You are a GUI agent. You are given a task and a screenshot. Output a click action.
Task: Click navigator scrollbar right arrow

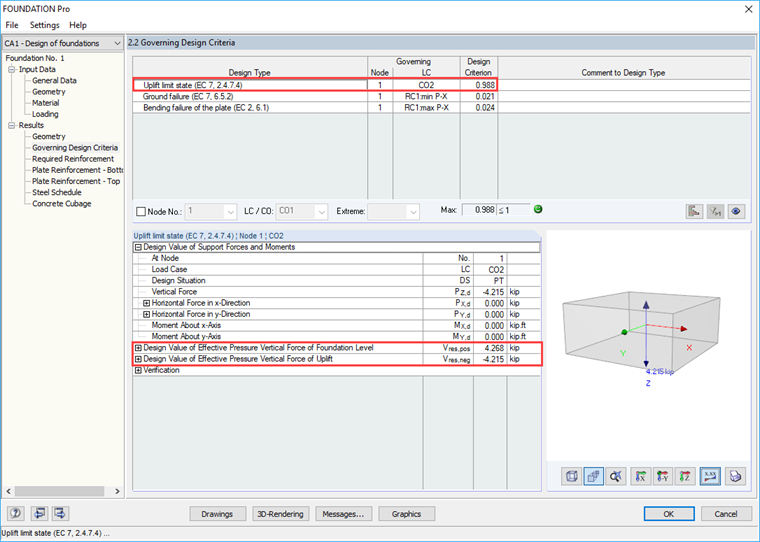117,491
